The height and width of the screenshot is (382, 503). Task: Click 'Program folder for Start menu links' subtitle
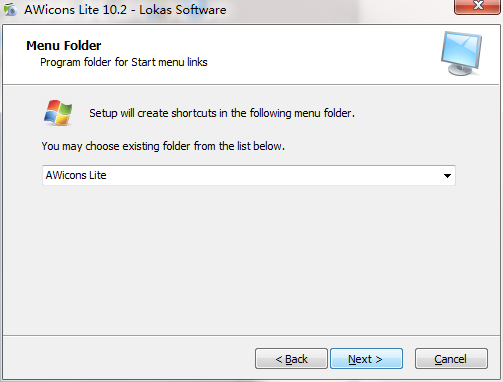point(124,62)
